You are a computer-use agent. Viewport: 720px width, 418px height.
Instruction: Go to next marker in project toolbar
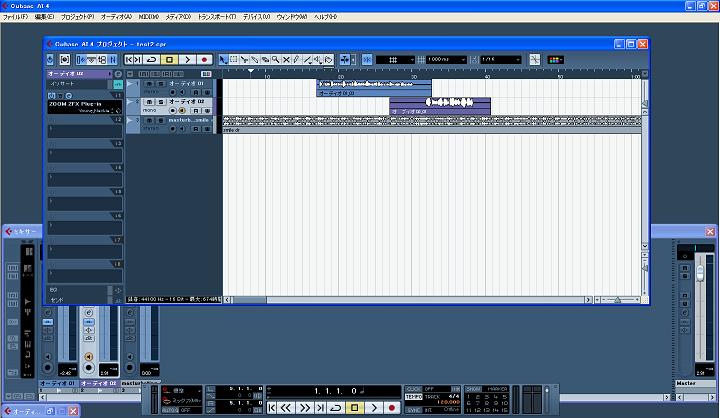pos(138,60)
